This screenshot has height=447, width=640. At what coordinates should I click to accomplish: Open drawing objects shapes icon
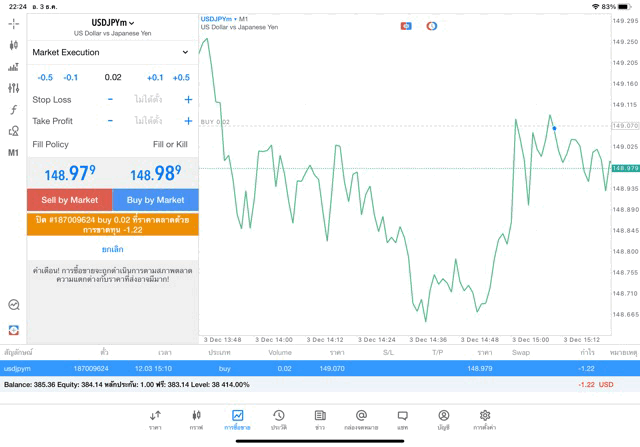tap(13, 131)
